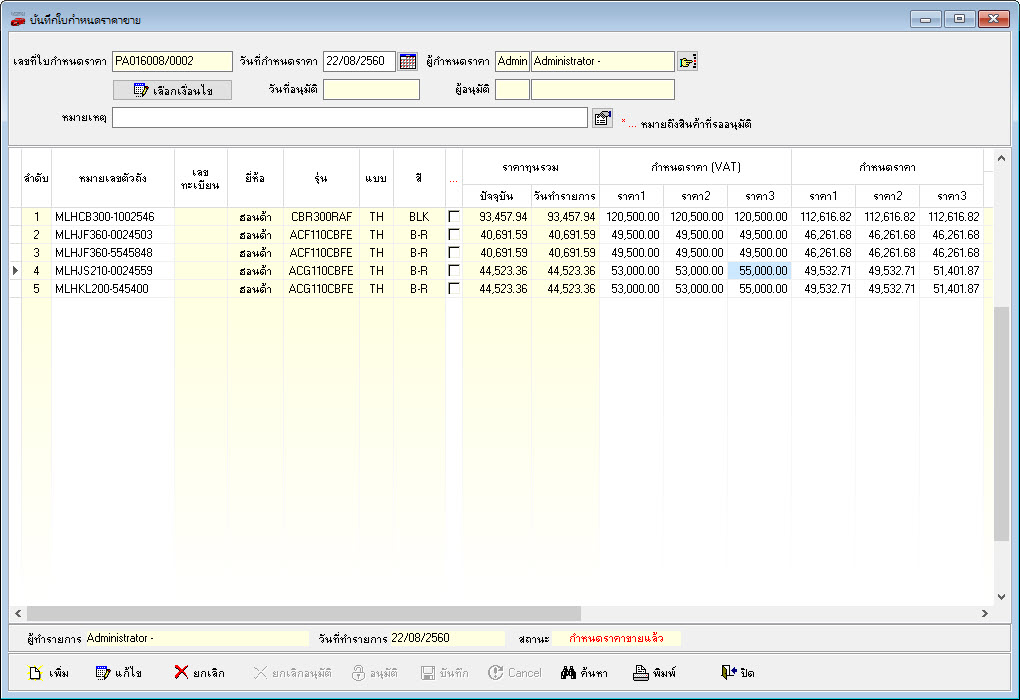The image size is (1020, 700).
Task: Click the vertical scrollbar up arrow
Action: tap(1001, 158)
